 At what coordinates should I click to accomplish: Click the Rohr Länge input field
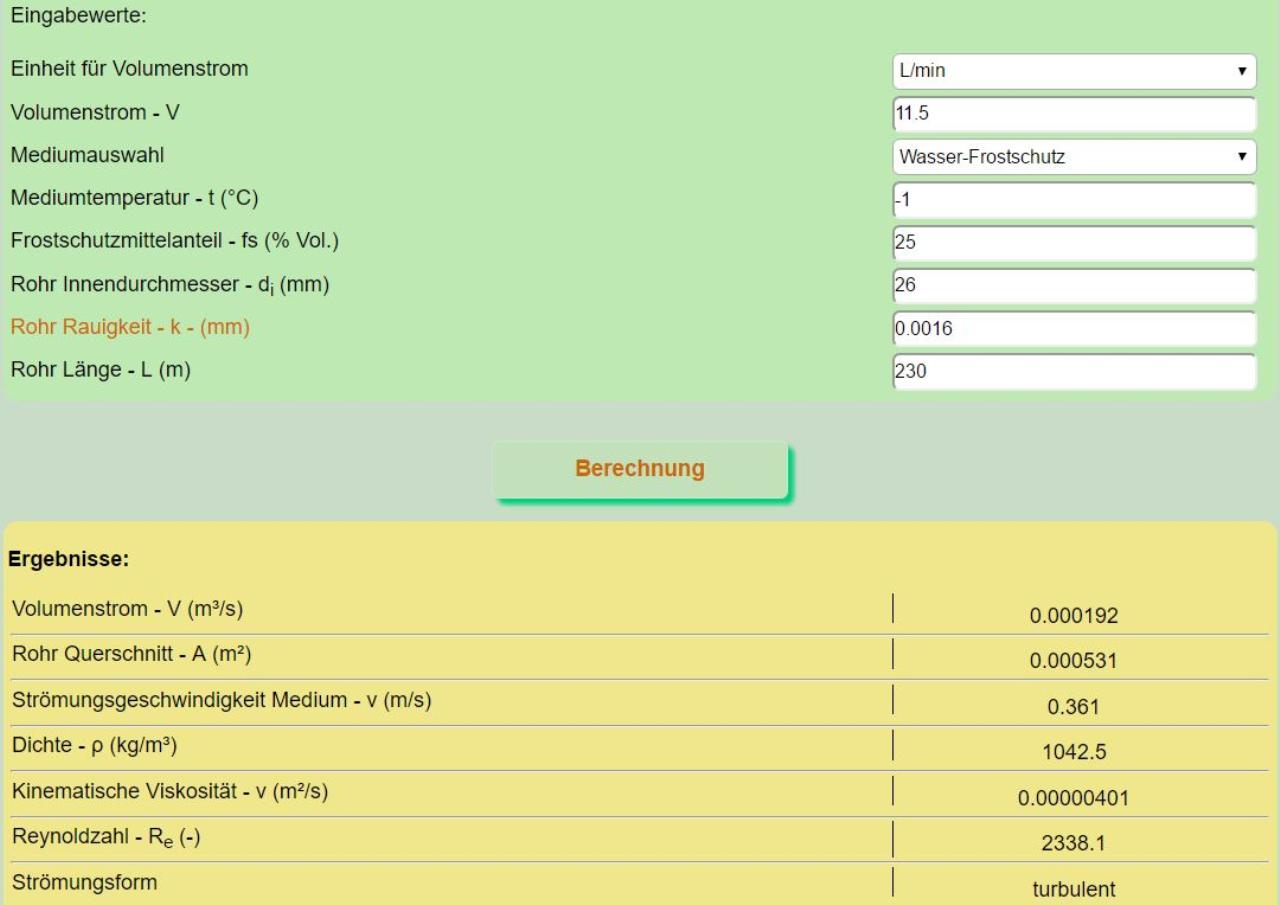coord(1073,372)
